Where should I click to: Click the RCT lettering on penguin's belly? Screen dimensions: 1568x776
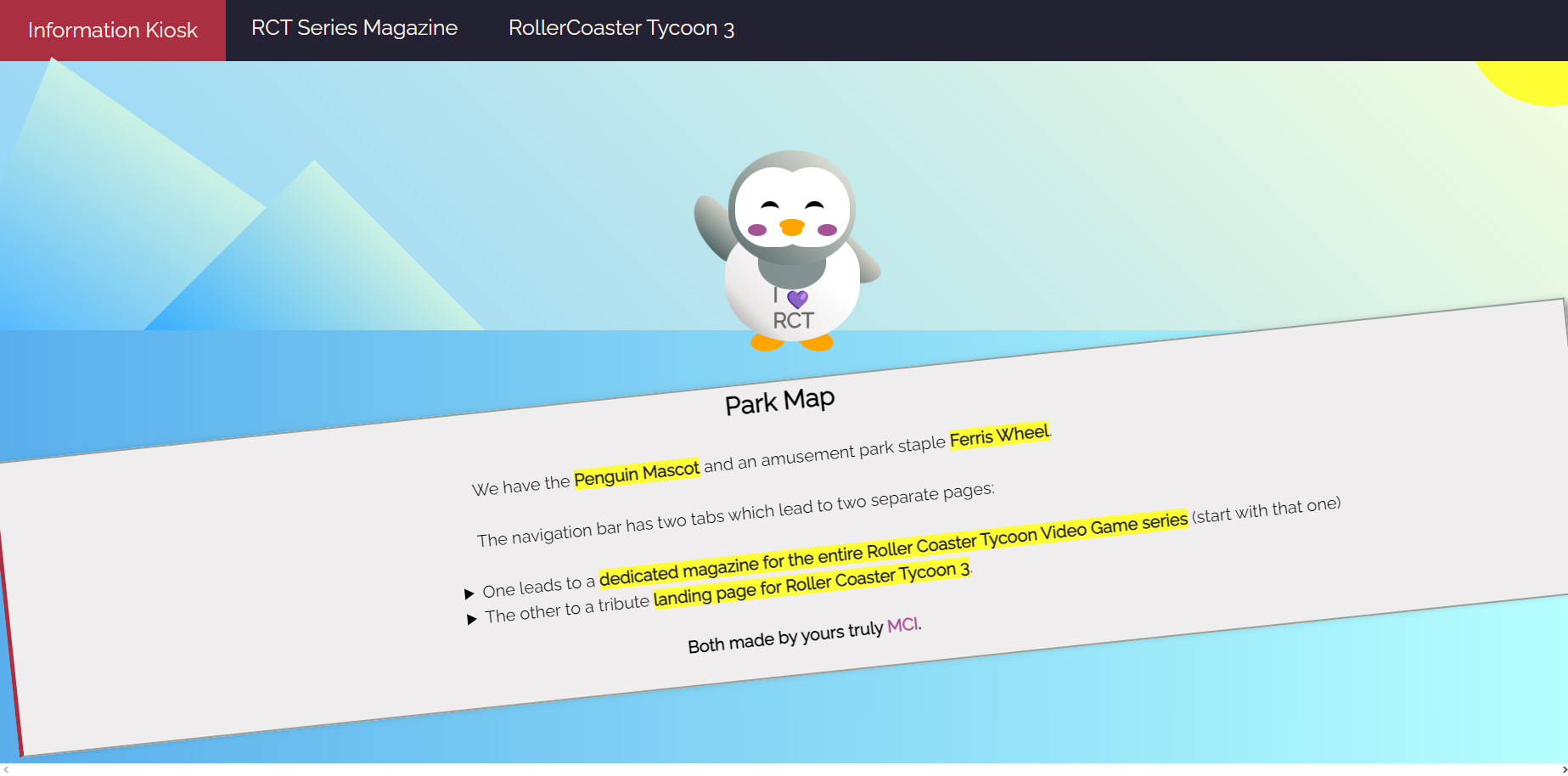pyautogui.click(x=793, y=321)
